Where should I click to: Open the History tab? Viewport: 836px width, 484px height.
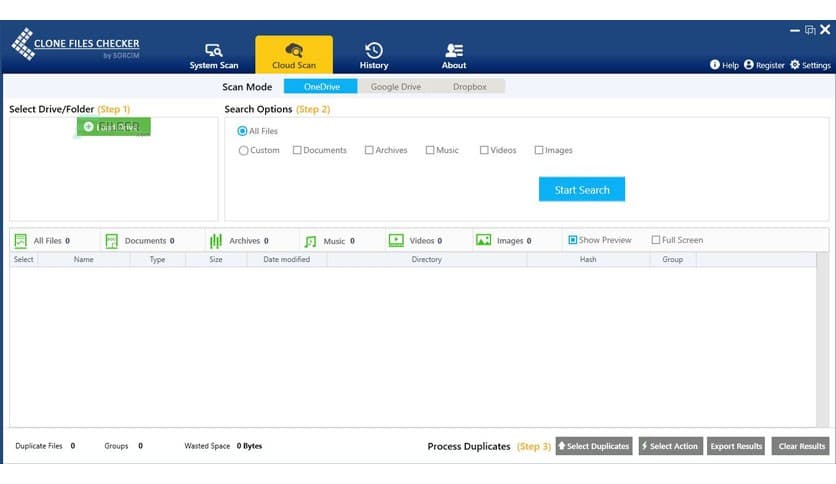(374, 56)
